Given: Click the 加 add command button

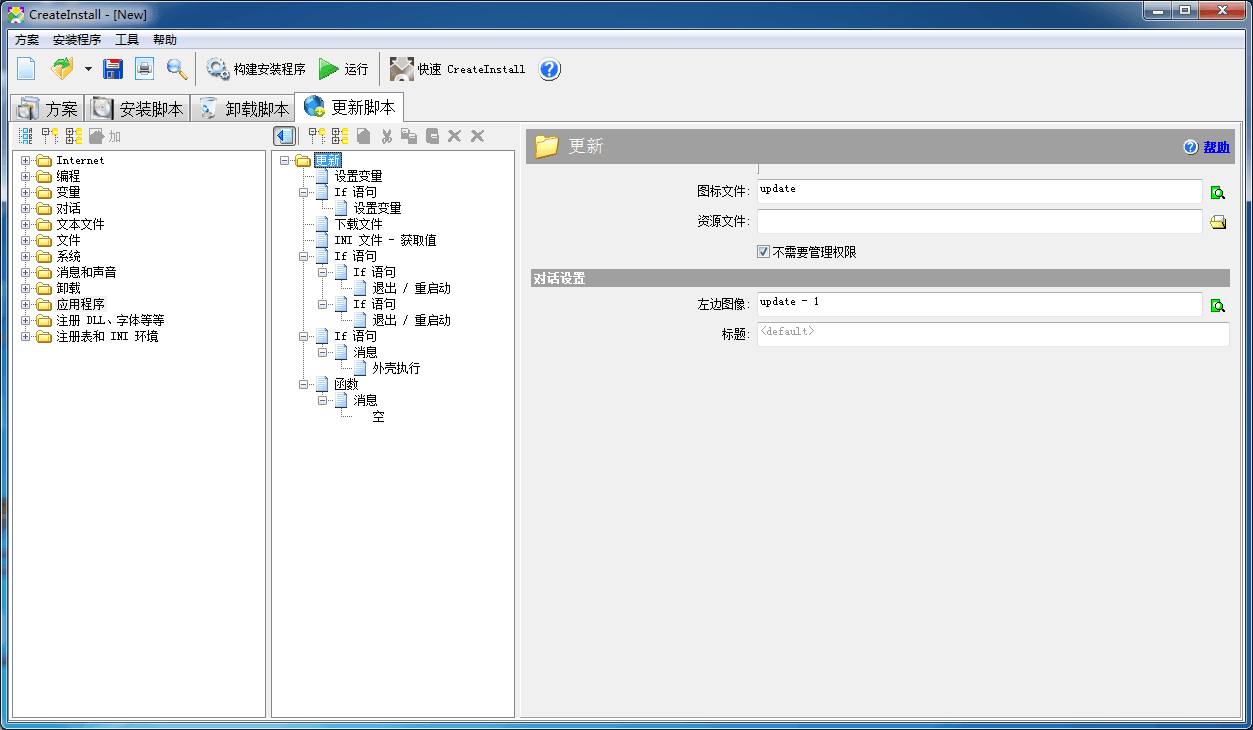Looking at the screenshot, I should tap(105, 136).
